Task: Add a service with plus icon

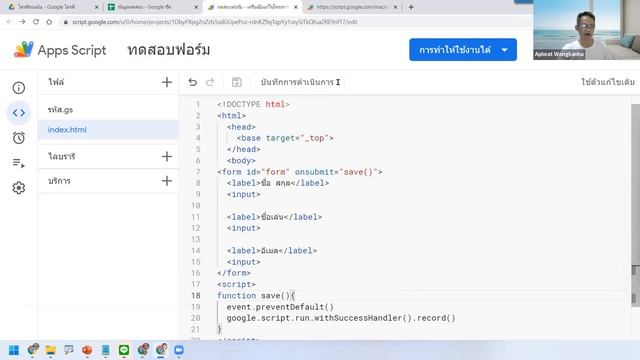Action: coord(167,181)
